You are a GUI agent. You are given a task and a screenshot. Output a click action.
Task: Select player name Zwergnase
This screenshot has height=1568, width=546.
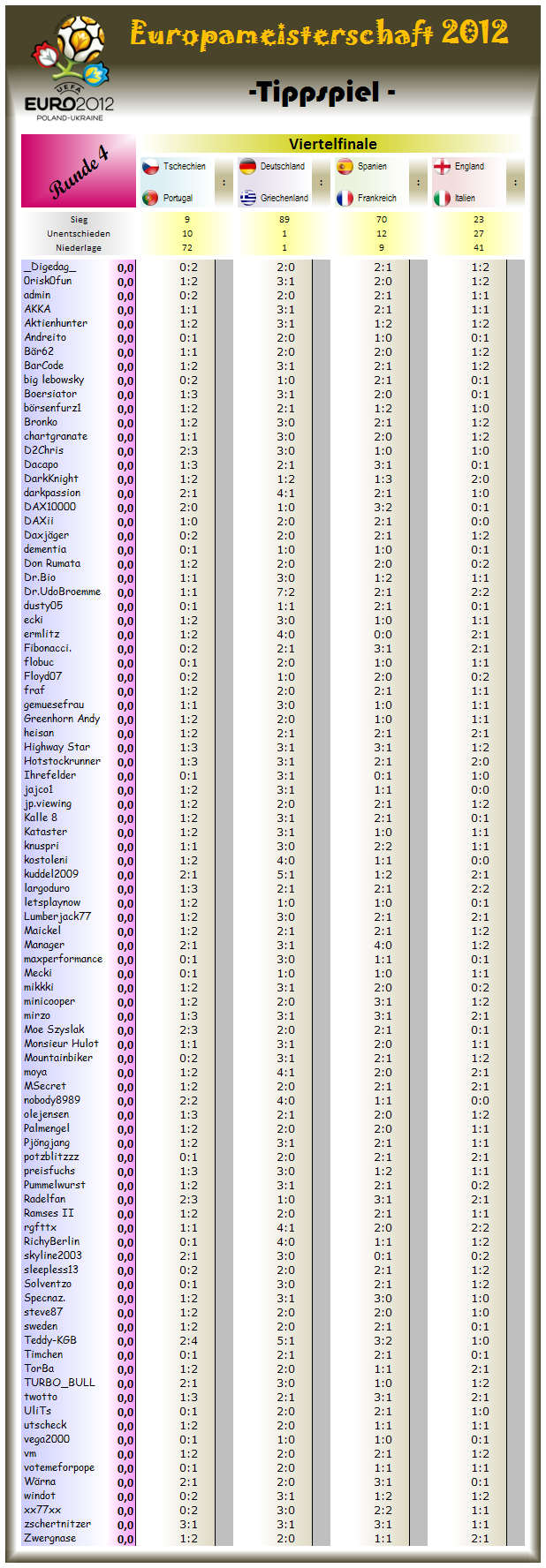pos(49,1538)
